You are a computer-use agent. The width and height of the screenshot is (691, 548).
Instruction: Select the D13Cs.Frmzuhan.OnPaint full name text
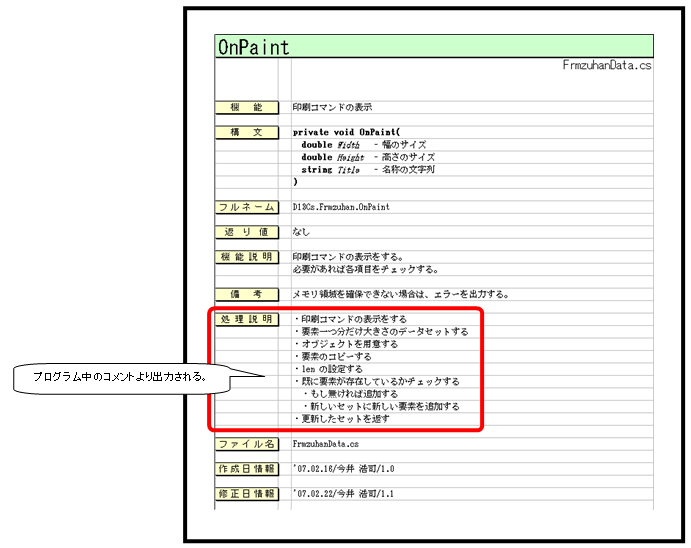tap(341, 207)
